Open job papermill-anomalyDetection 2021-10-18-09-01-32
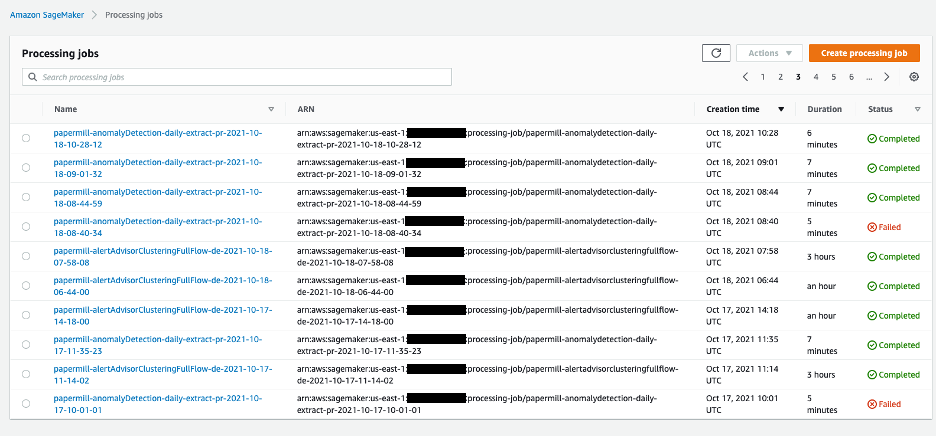The width and height of the screenshot is (936, 436). (158, 168)
